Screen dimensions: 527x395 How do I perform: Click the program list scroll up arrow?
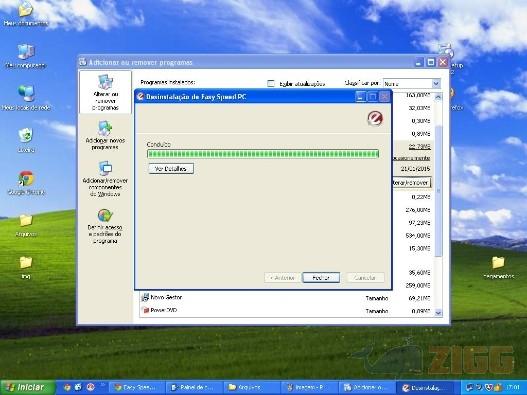[x=438, y=97]
